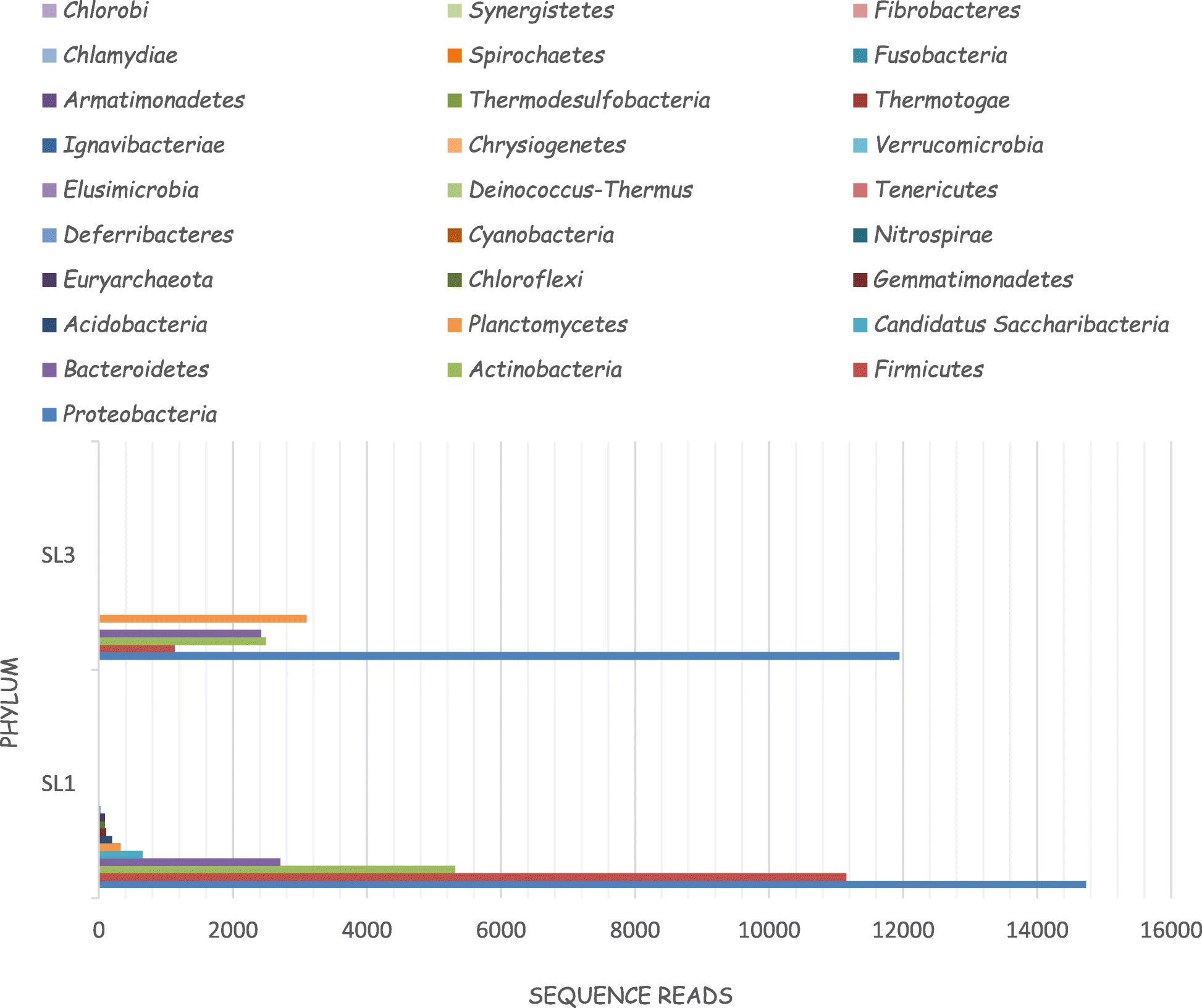Image resolution: width=1202 pixels, height=1008 pixels.
Task: Click the Proteobacteria blue legend swatch
Action: click(49, 414)
